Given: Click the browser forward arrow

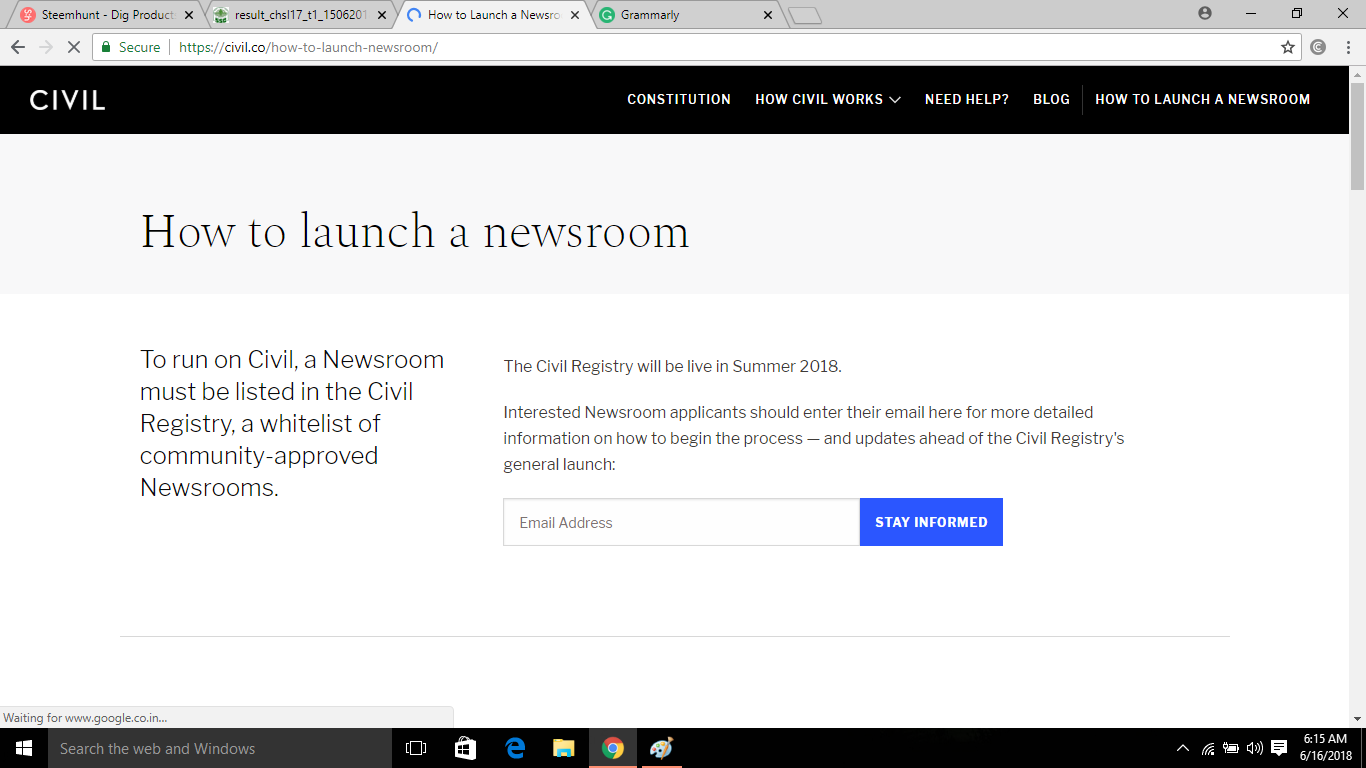Looking at the screenshot, I should pos(46,47).
